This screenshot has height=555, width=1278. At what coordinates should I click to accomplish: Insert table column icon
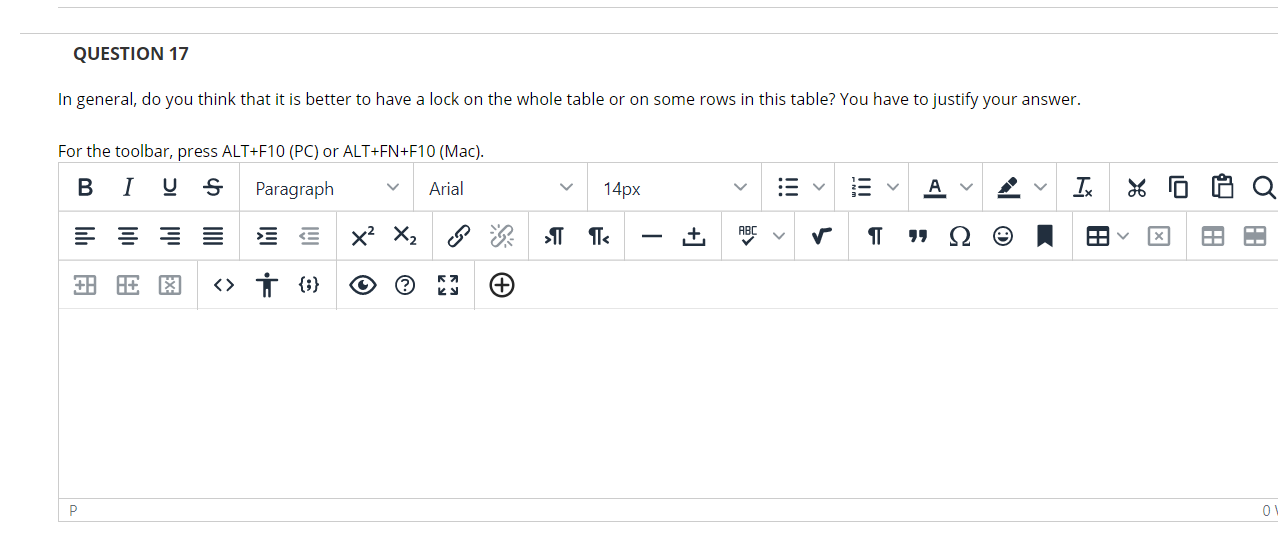[x=127, y=285]
